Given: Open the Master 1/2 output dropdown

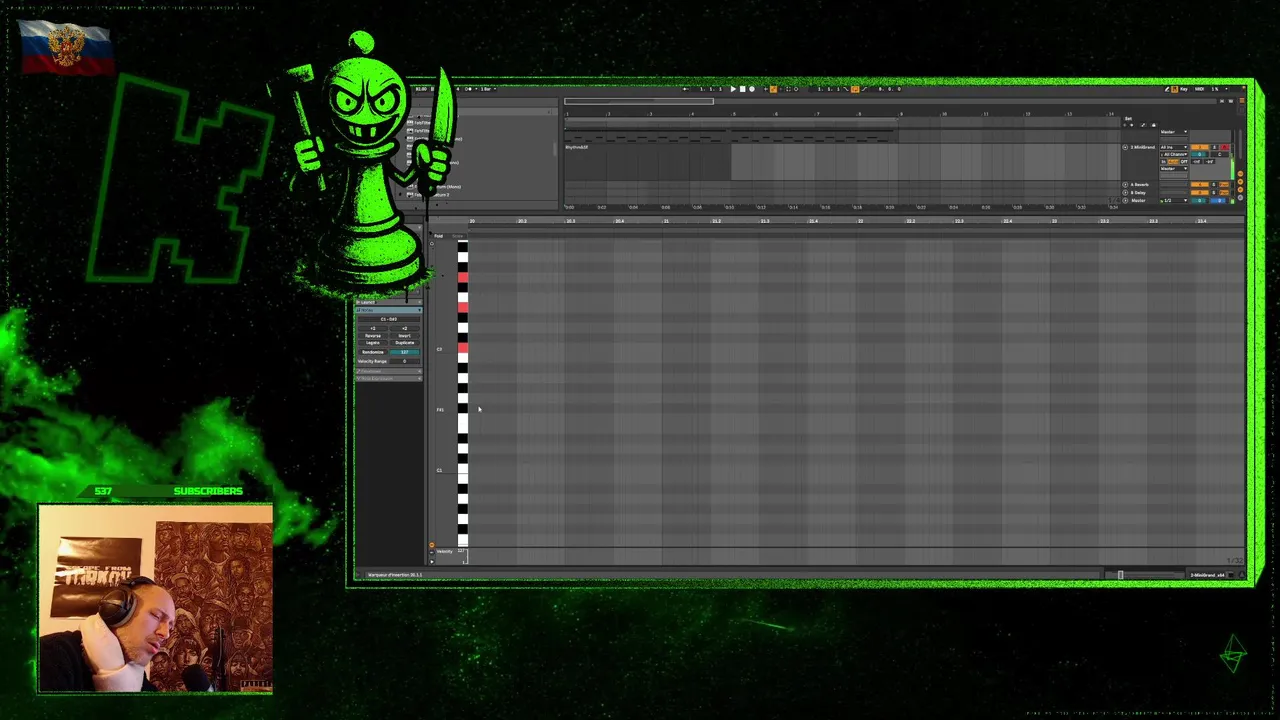Looking at the screenshot, I should [x=1174, y=201].
